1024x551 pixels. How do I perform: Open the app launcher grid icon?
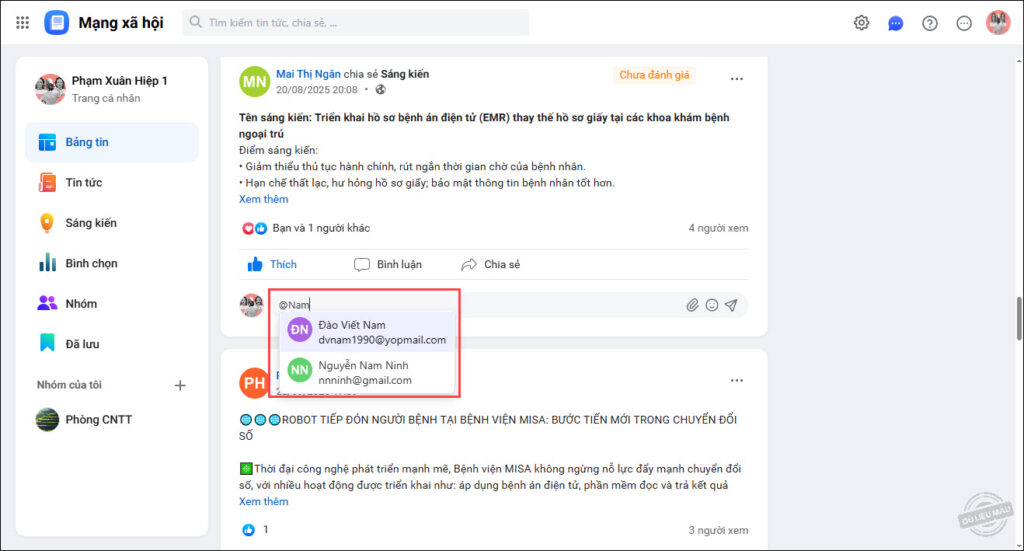pyautogui.click(x=22, y=23)
